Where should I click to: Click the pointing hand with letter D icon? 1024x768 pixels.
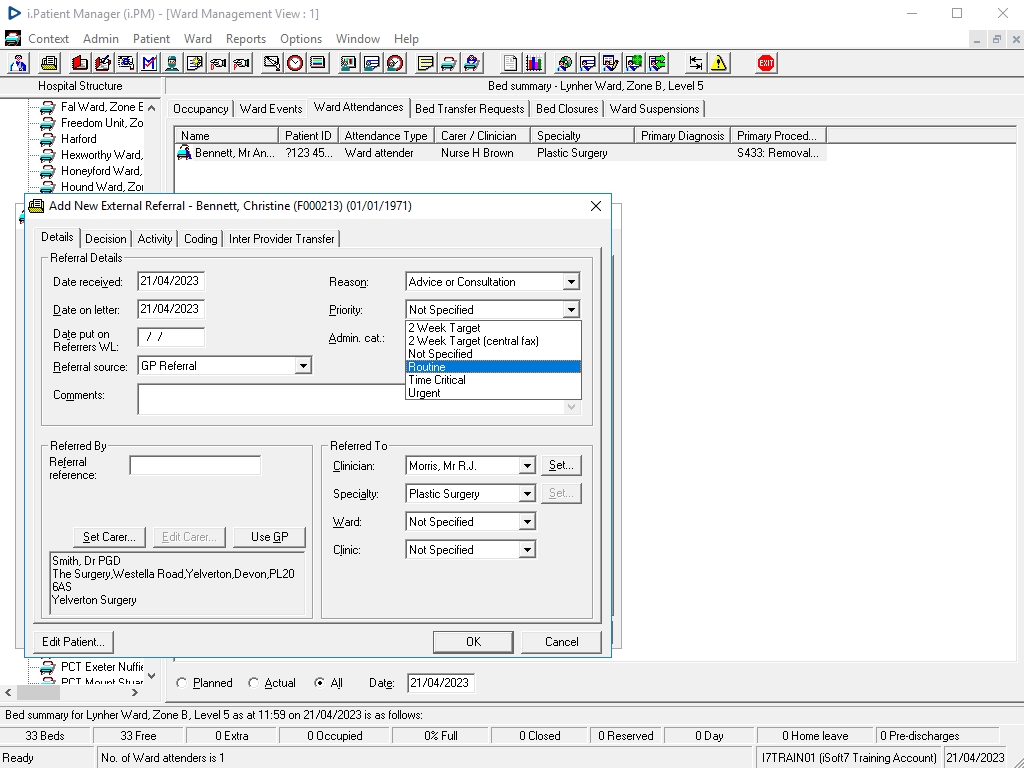[218, 63]
